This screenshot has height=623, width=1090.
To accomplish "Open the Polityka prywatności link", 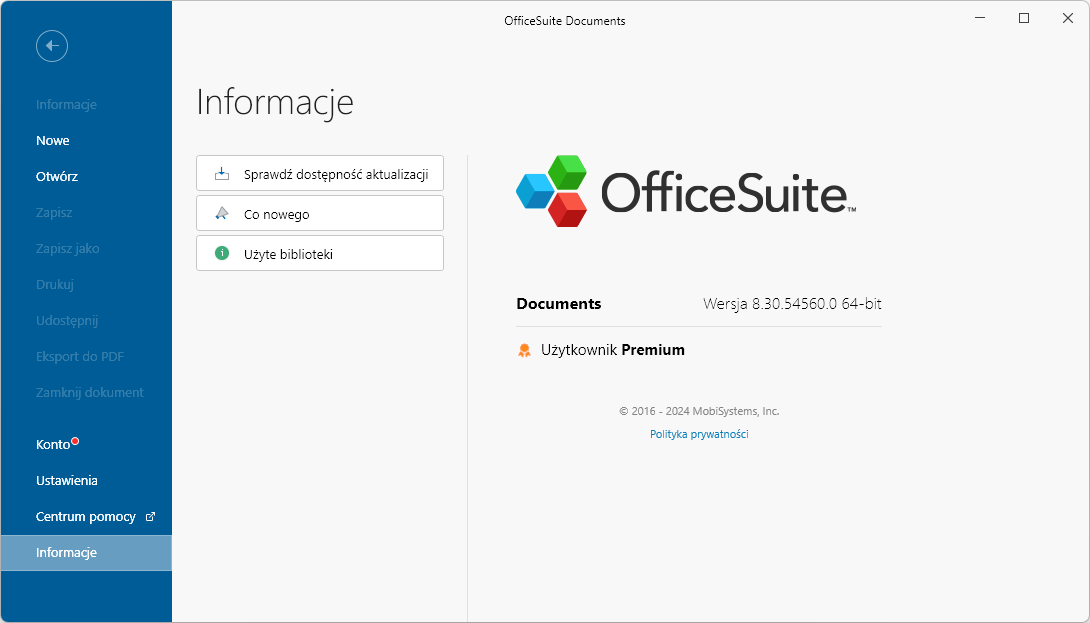I will click(699, 434).
